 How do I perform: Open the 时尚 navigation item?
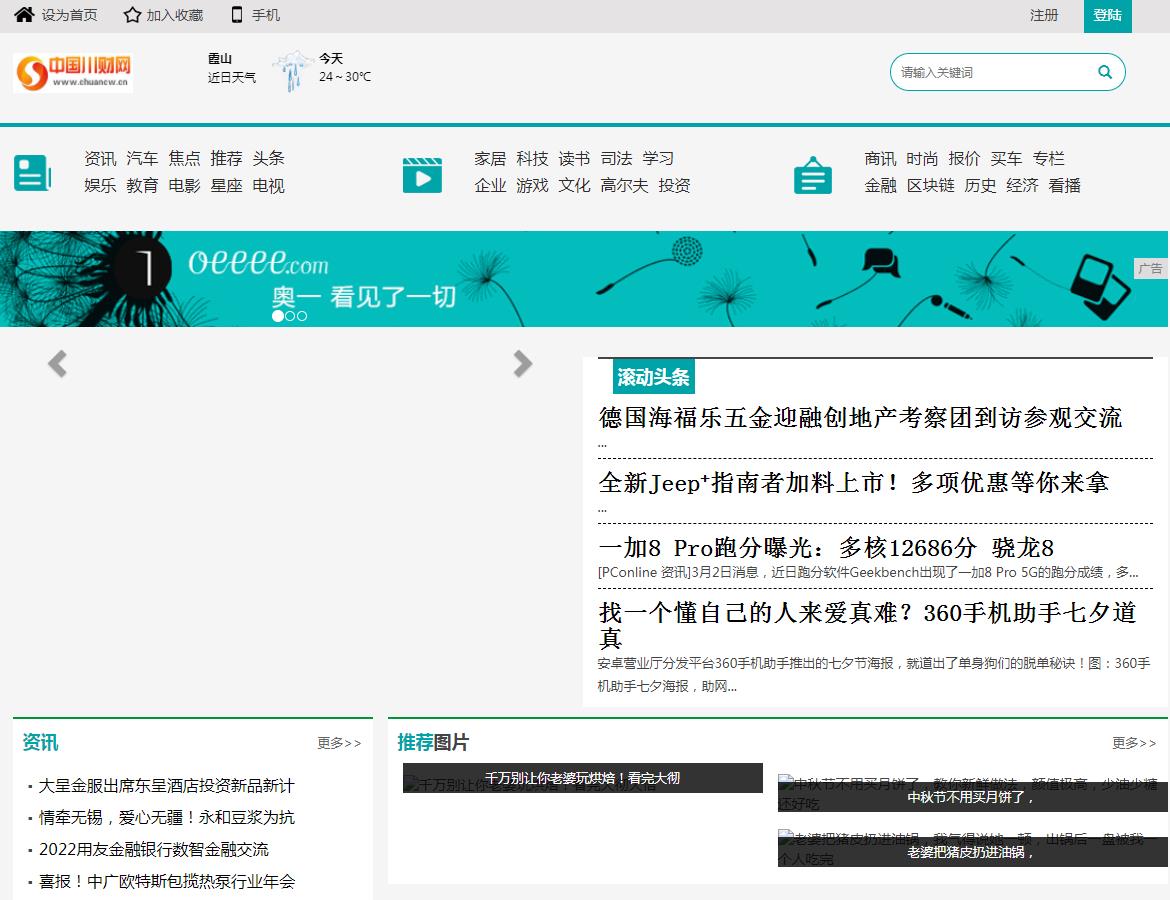pyautogui.click(x=922, y=158)
